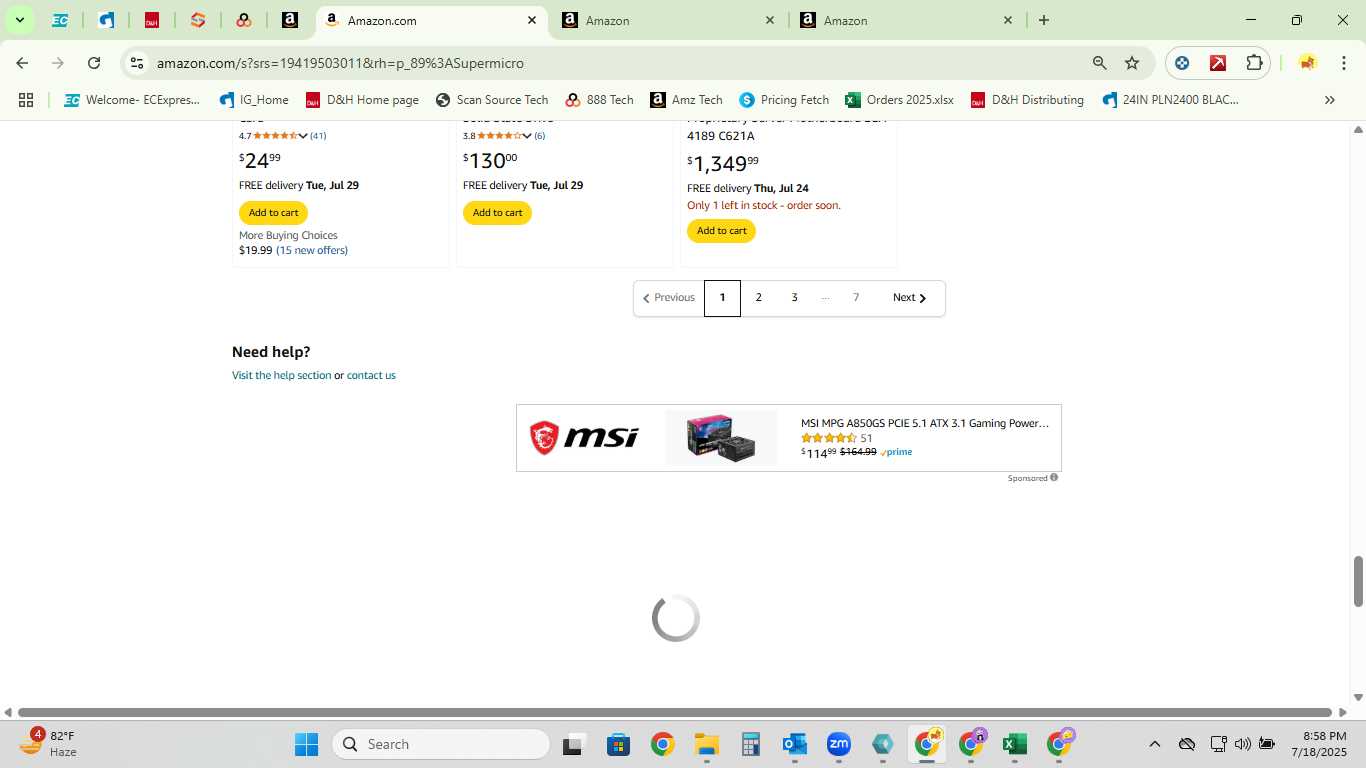This screenshot has height=768, width=1366.
Task: Open the MSI power supply product image
Action: [721, 438]
